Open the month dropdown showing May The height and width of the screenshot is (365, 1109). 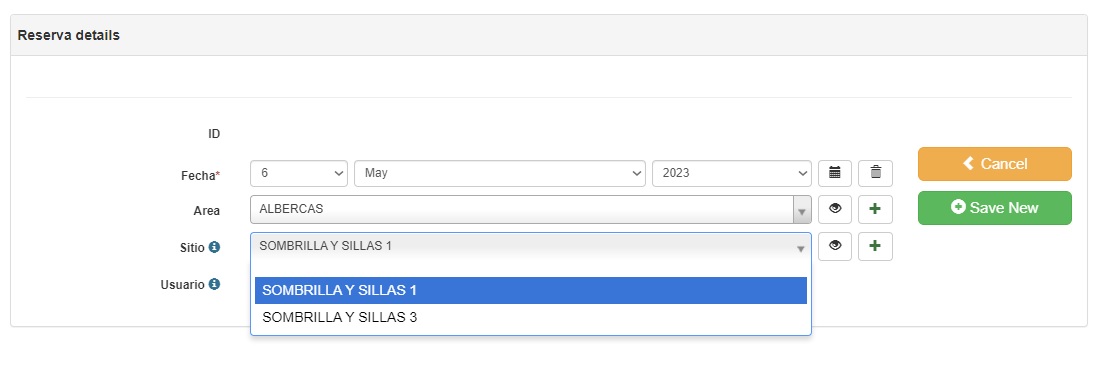(499, 173)
